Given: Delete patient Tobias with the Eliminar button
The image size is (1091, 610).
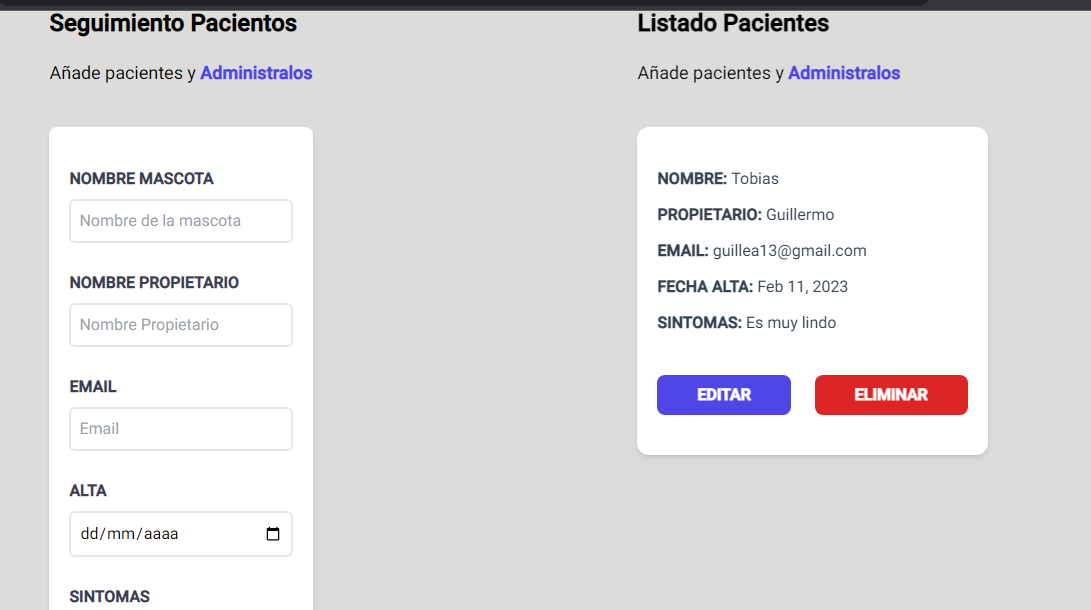Looking at the screenshot, I should click(891, 395).
